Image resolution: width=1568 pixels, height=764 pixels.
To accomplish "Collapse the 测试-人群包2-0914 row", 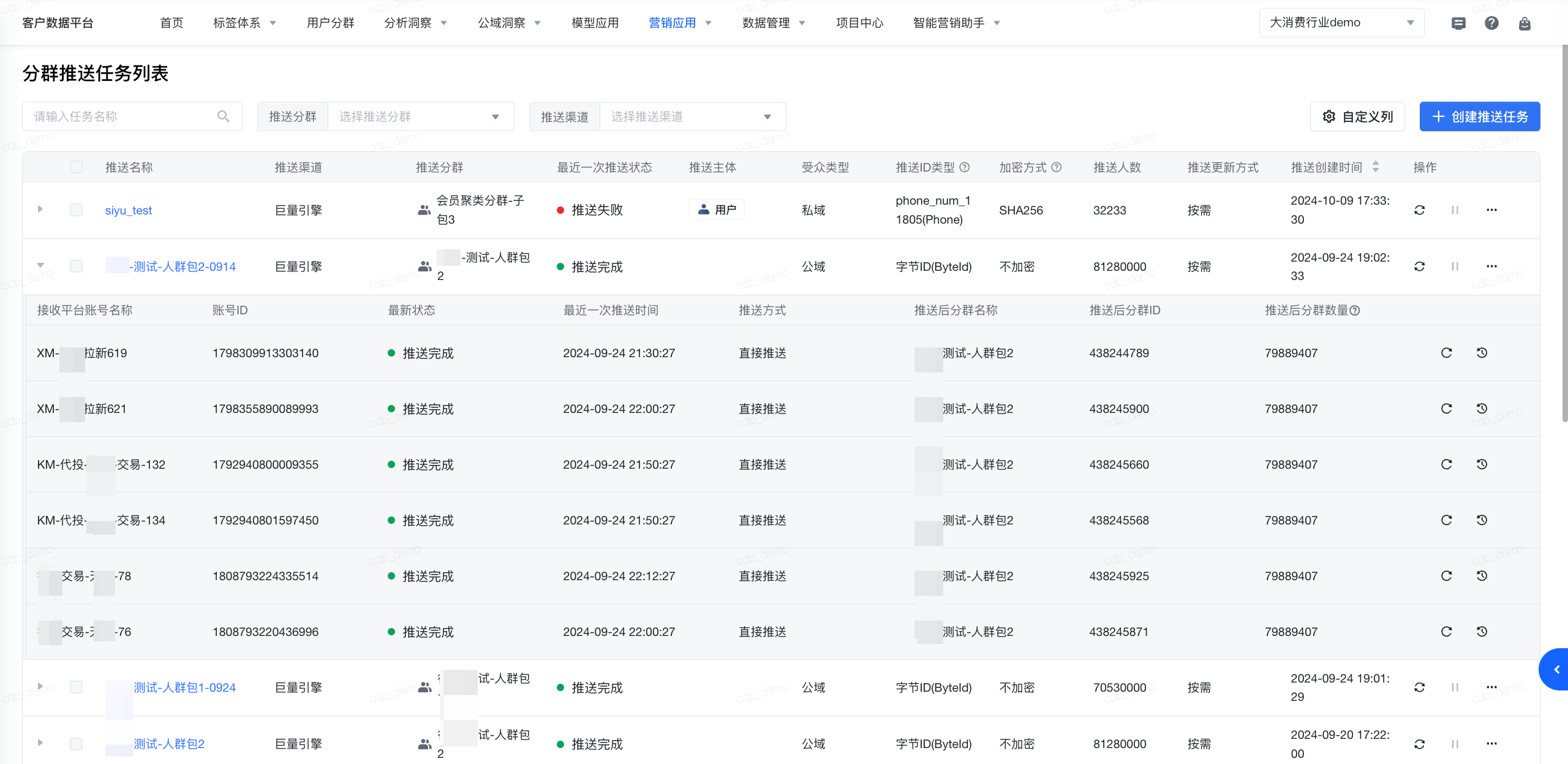I will [x=40, y=266].
